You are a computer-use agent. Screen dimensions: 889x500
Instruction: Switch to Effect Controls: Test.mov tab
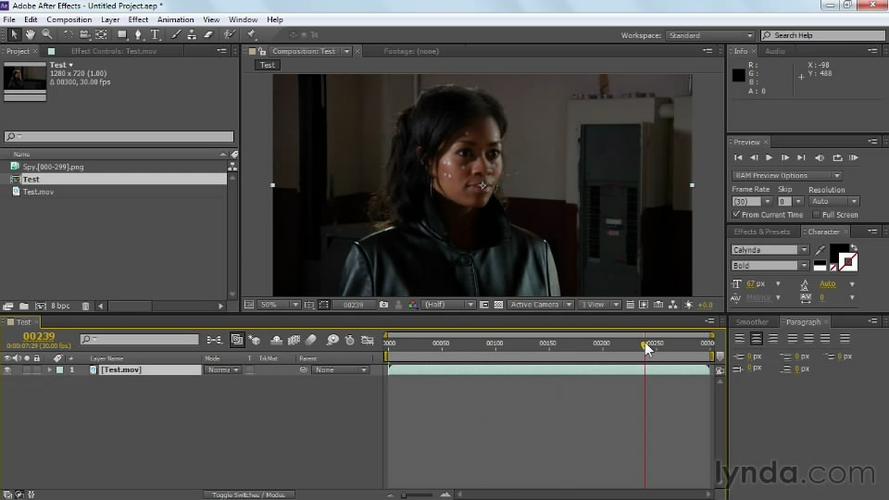(113, 51)
